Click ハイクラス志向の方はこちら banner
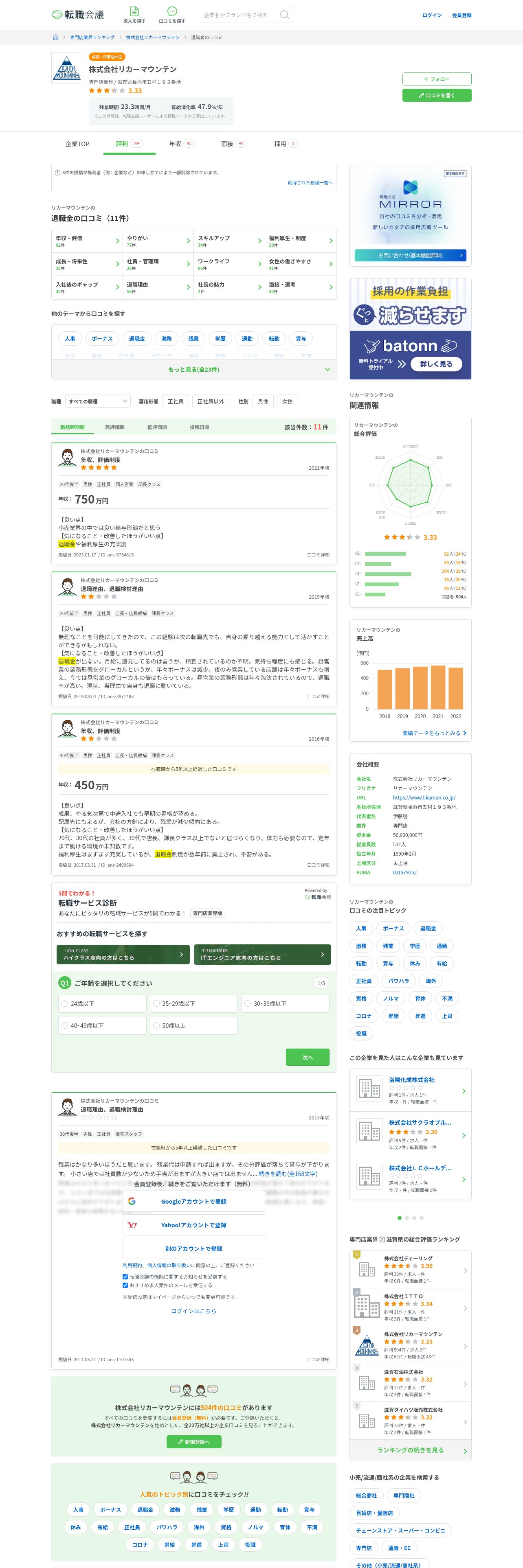 [123, 955]
